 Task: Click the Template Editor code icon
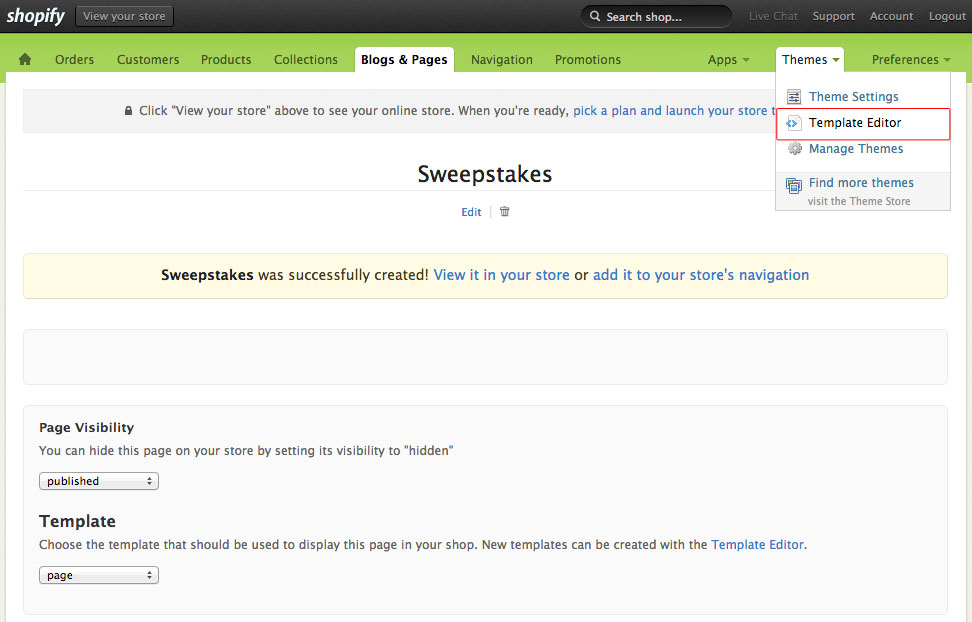coord(792,123)
